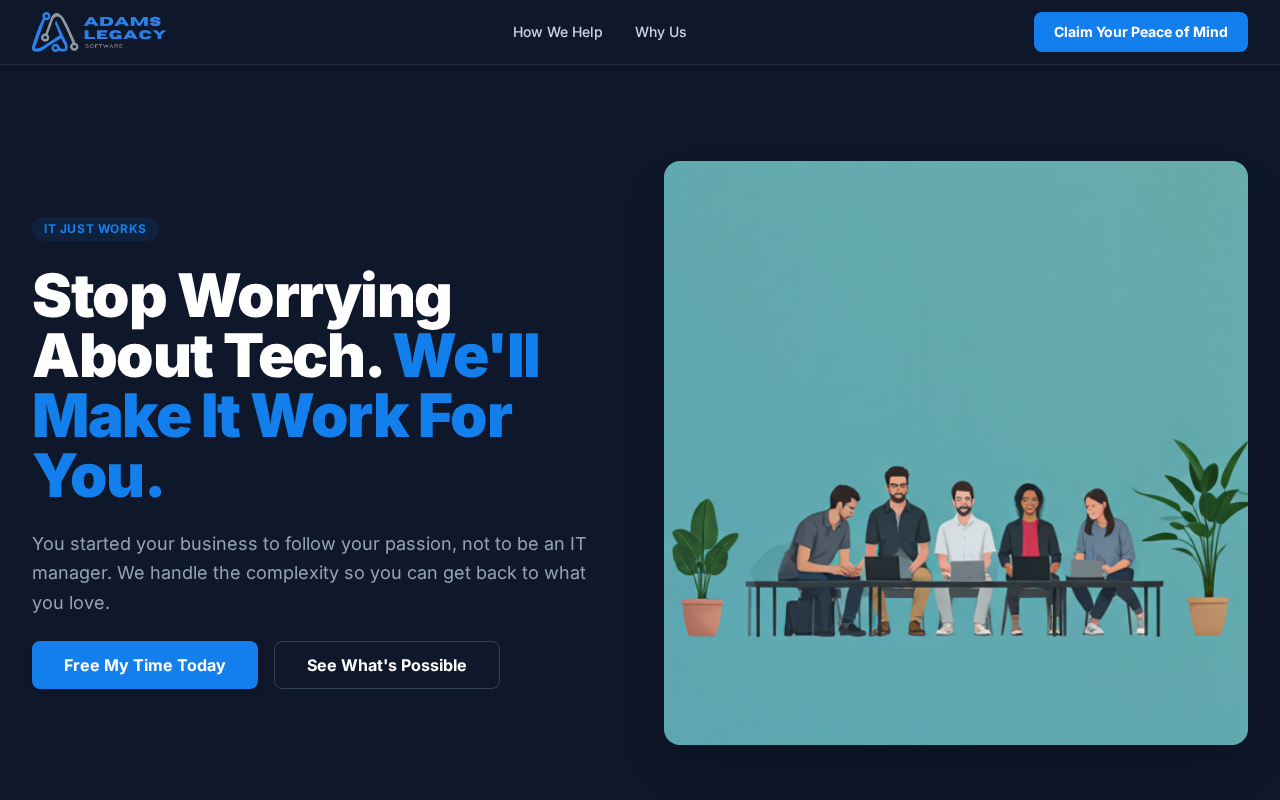
Task: Open the Why Us nav link
Action: click(x=661, y=32)
